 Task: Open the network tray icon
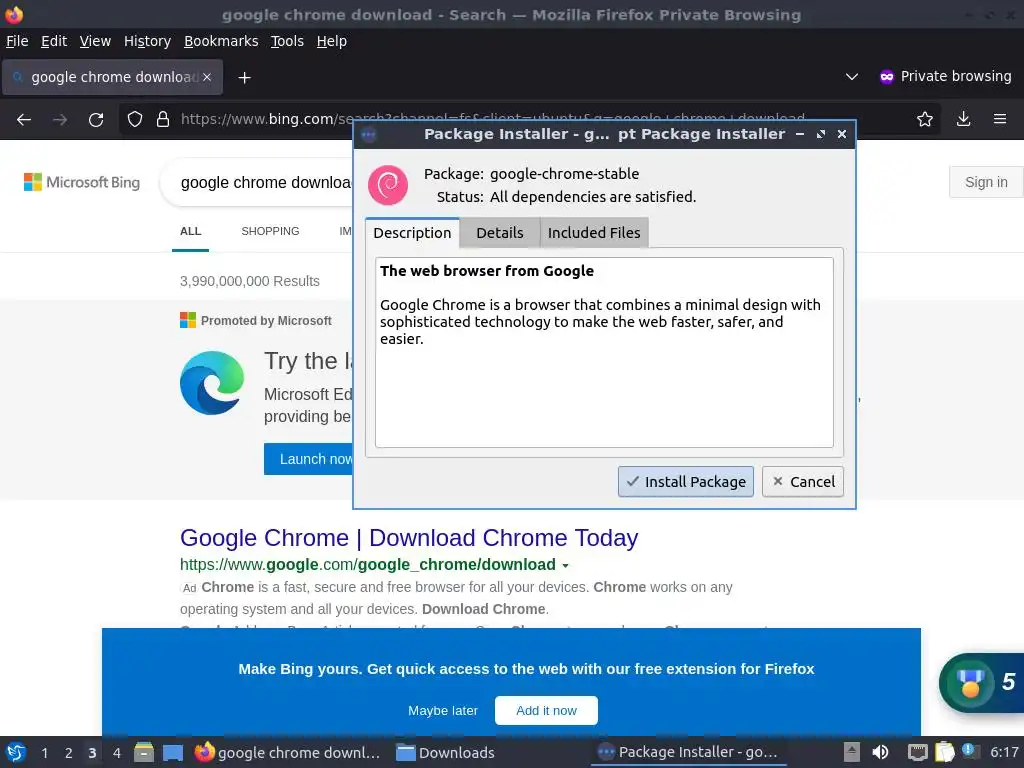(x=917, y=752)
